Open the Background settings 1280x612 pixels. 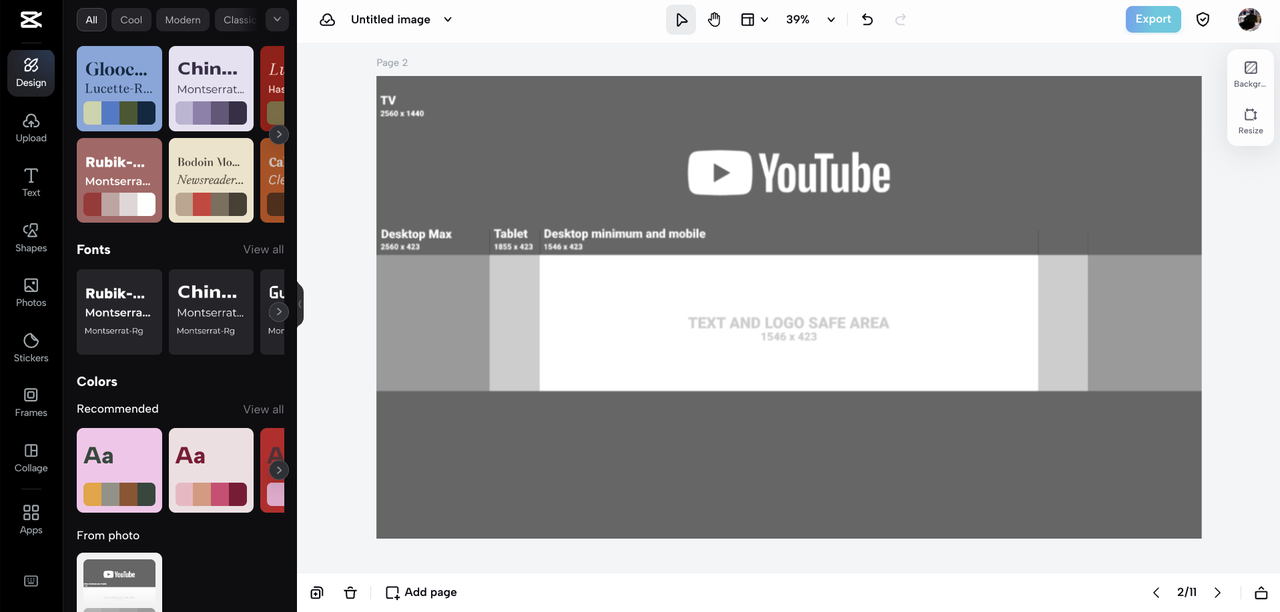pyautogui.click(x=1250, y=74)
